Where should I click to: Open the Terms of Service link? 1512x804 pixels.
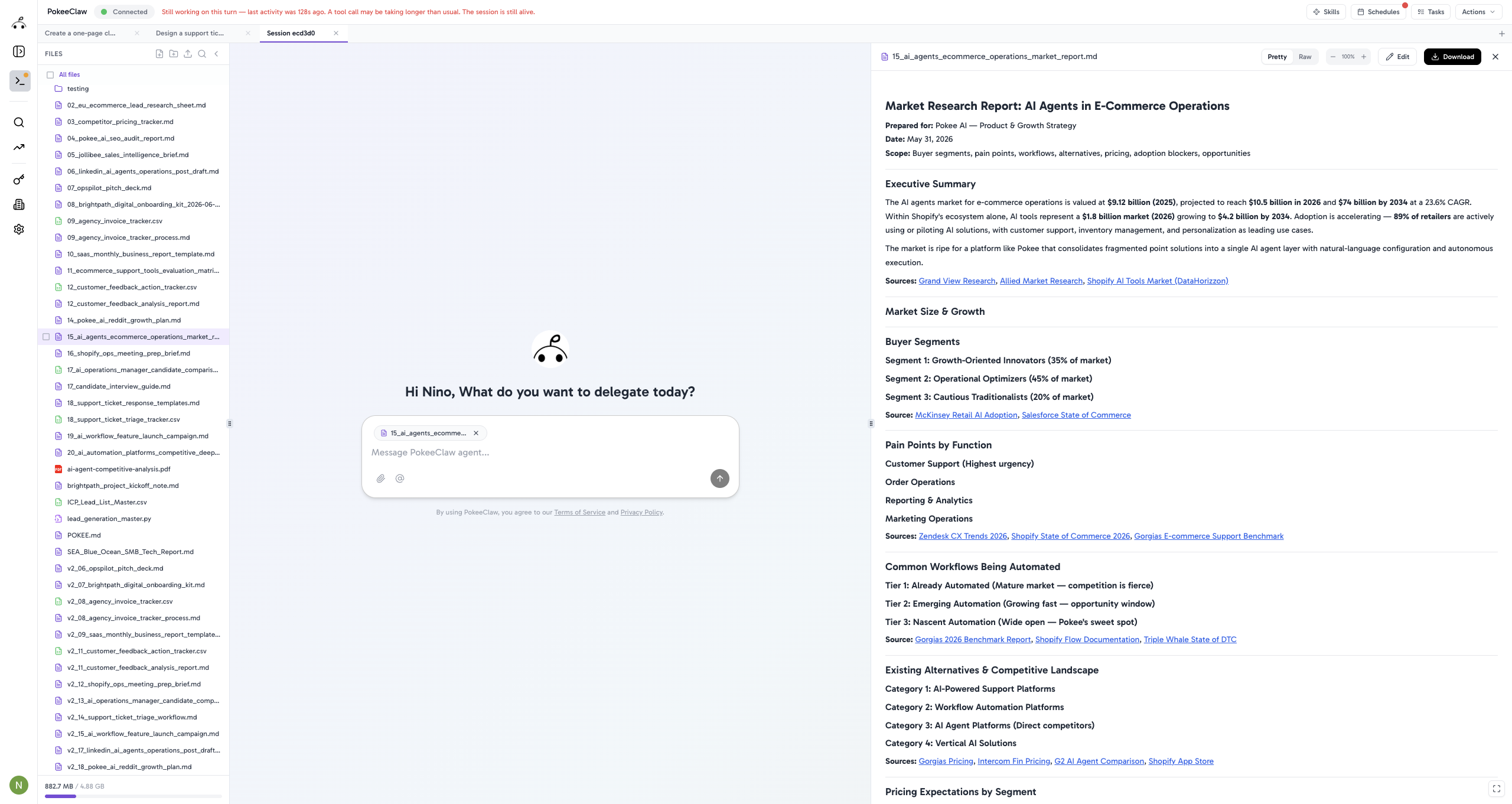tap(579, 512)
